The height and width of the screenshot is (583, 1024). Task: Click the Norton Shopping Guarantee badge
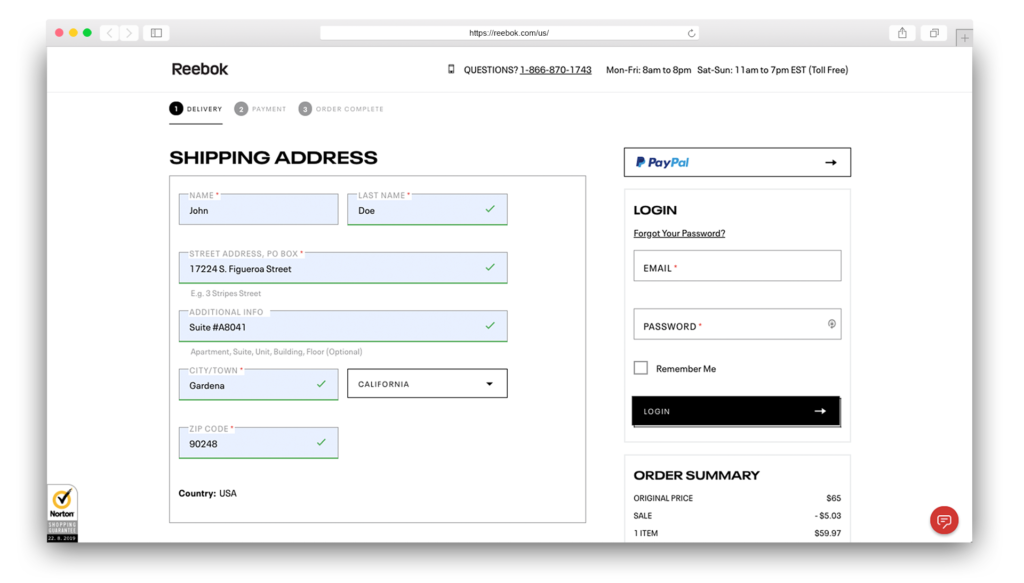pos(62,513)
